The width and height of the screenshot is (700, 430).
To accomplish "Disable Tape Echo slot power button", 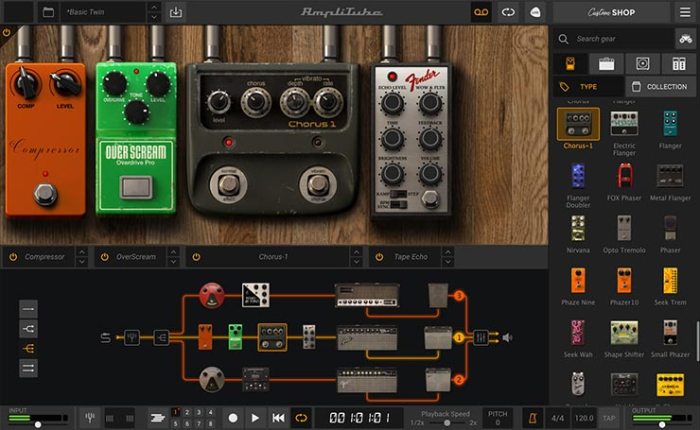I will click(379, 257).
